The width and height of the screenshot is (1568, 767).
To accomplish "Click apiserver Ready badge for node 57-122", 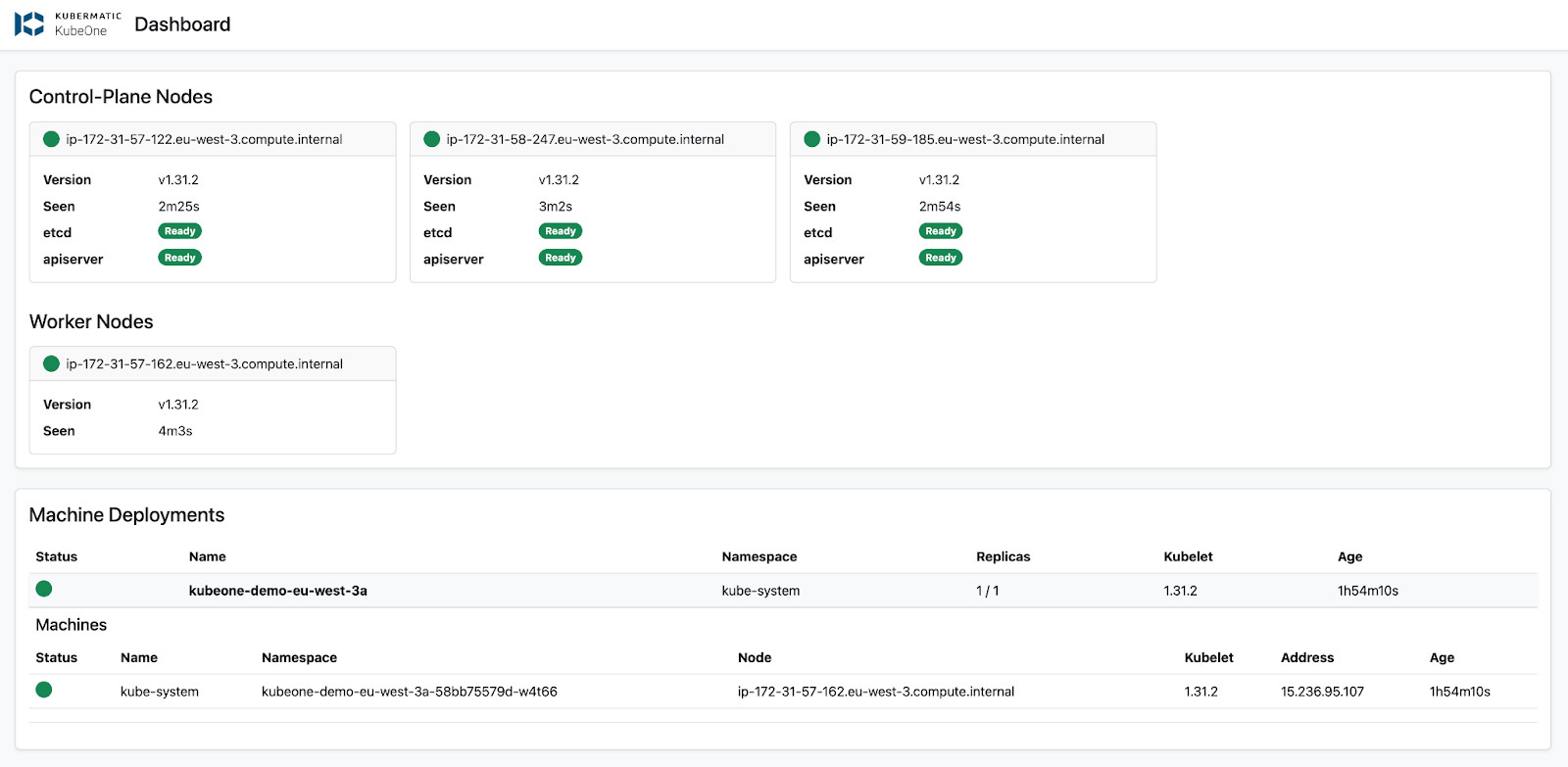I will (x=179, y=258).
